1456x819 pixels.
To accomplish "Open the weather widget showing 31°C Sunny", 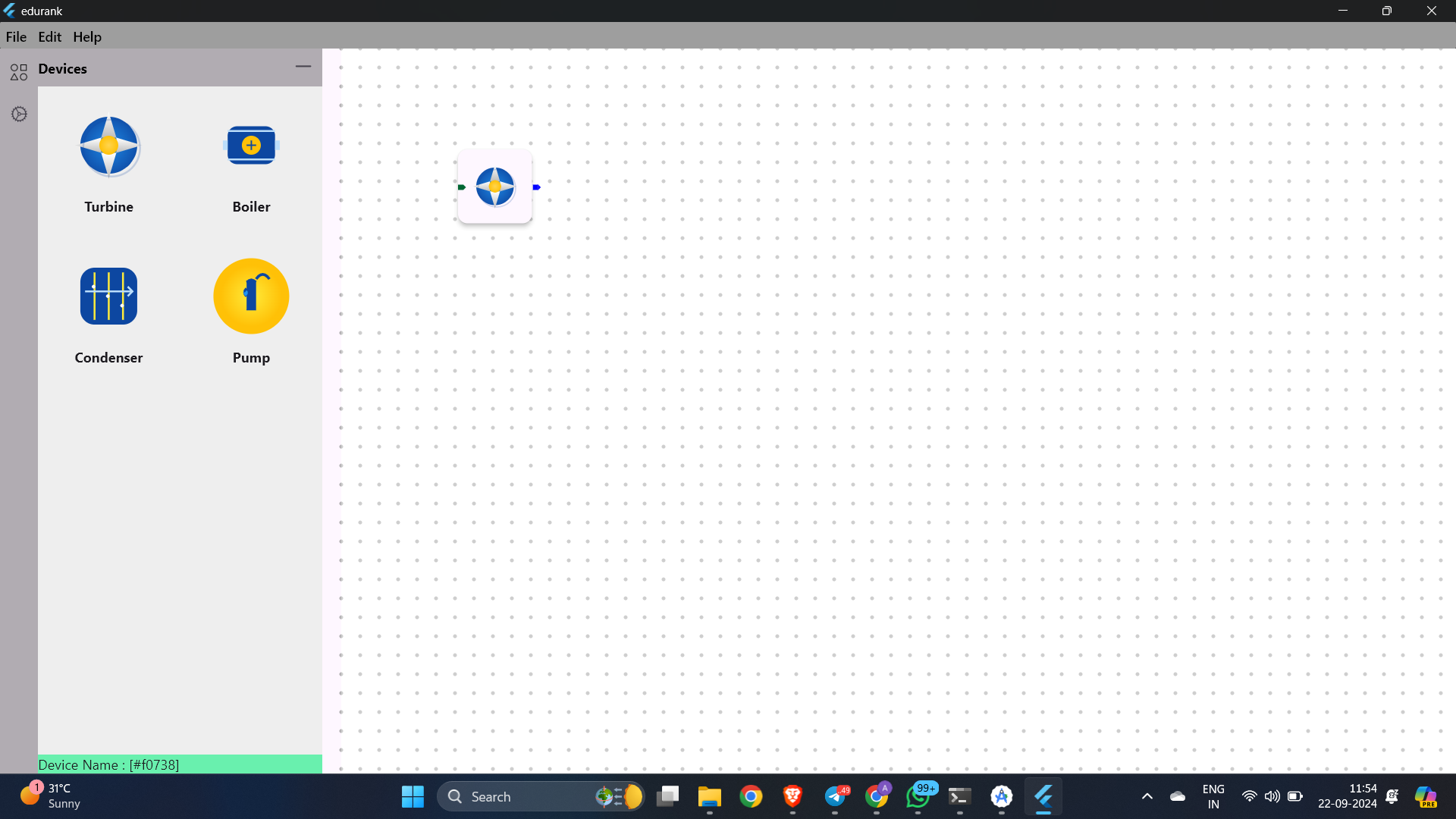I will click(50, 796).
